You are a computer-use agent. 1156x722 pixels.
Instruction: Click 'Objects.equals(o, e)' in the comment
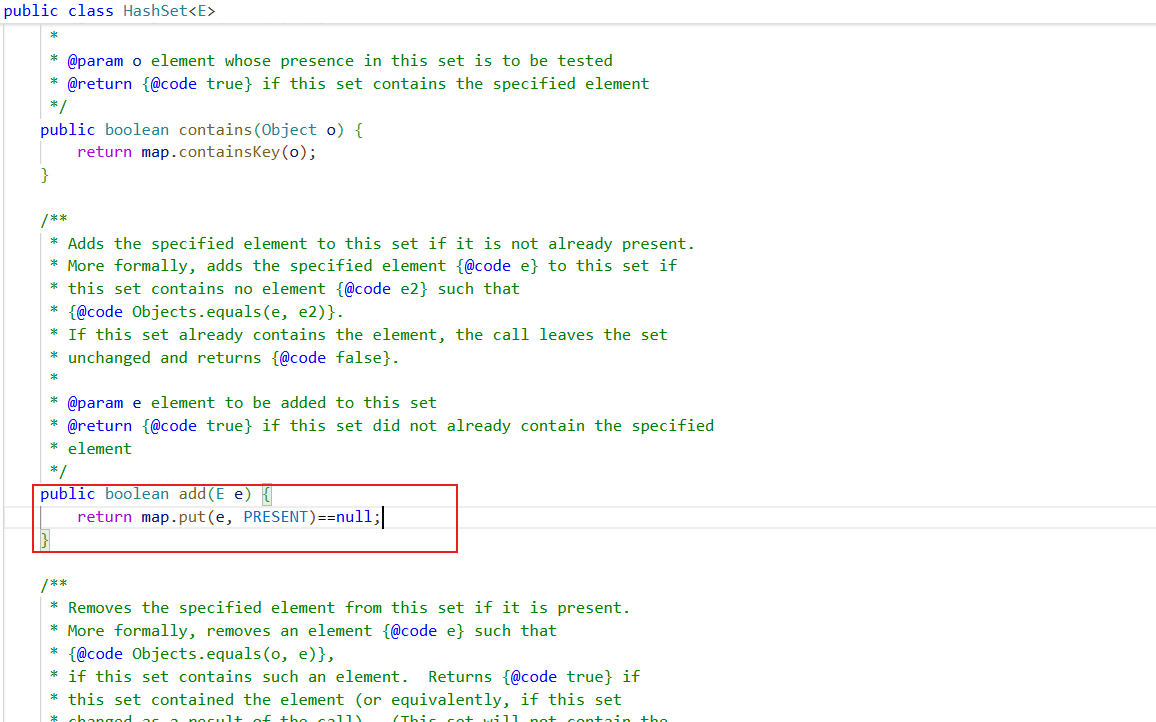point(224,654)
